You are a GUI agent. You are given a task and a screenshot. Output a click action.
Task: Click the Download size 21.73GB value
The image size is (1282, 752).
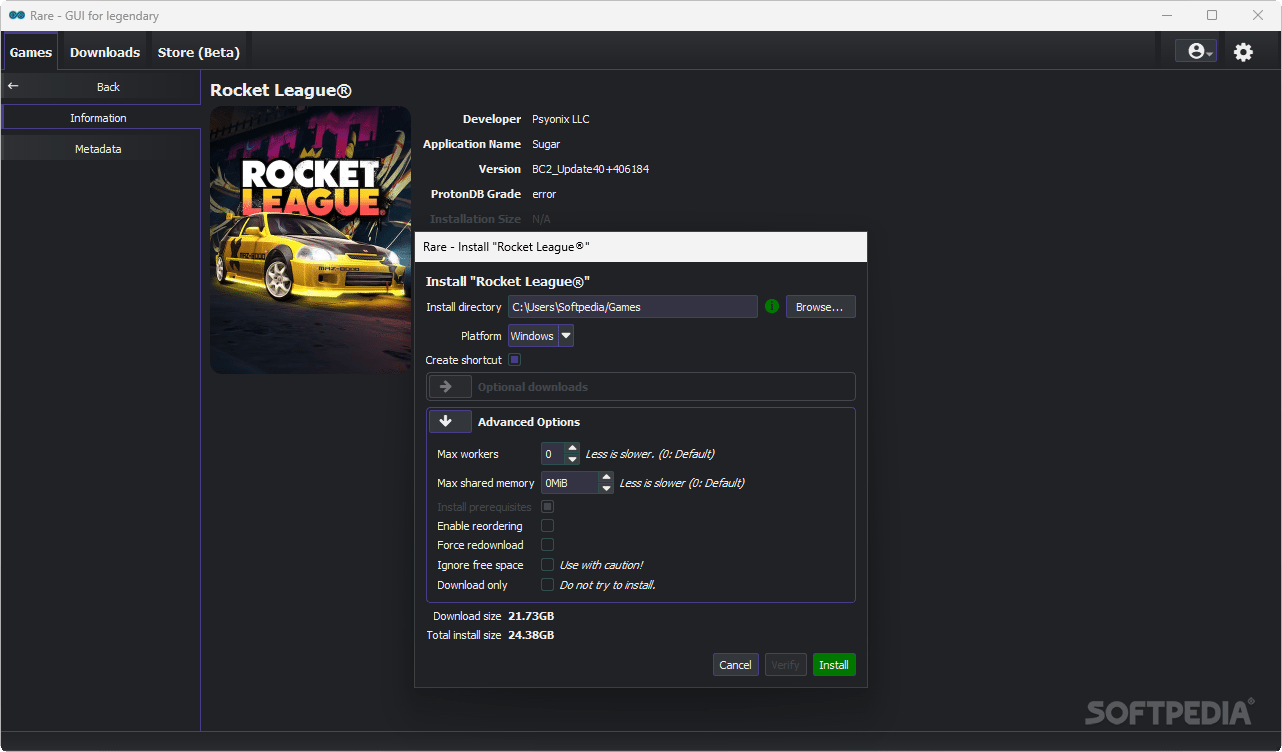(x=531, y=616)
